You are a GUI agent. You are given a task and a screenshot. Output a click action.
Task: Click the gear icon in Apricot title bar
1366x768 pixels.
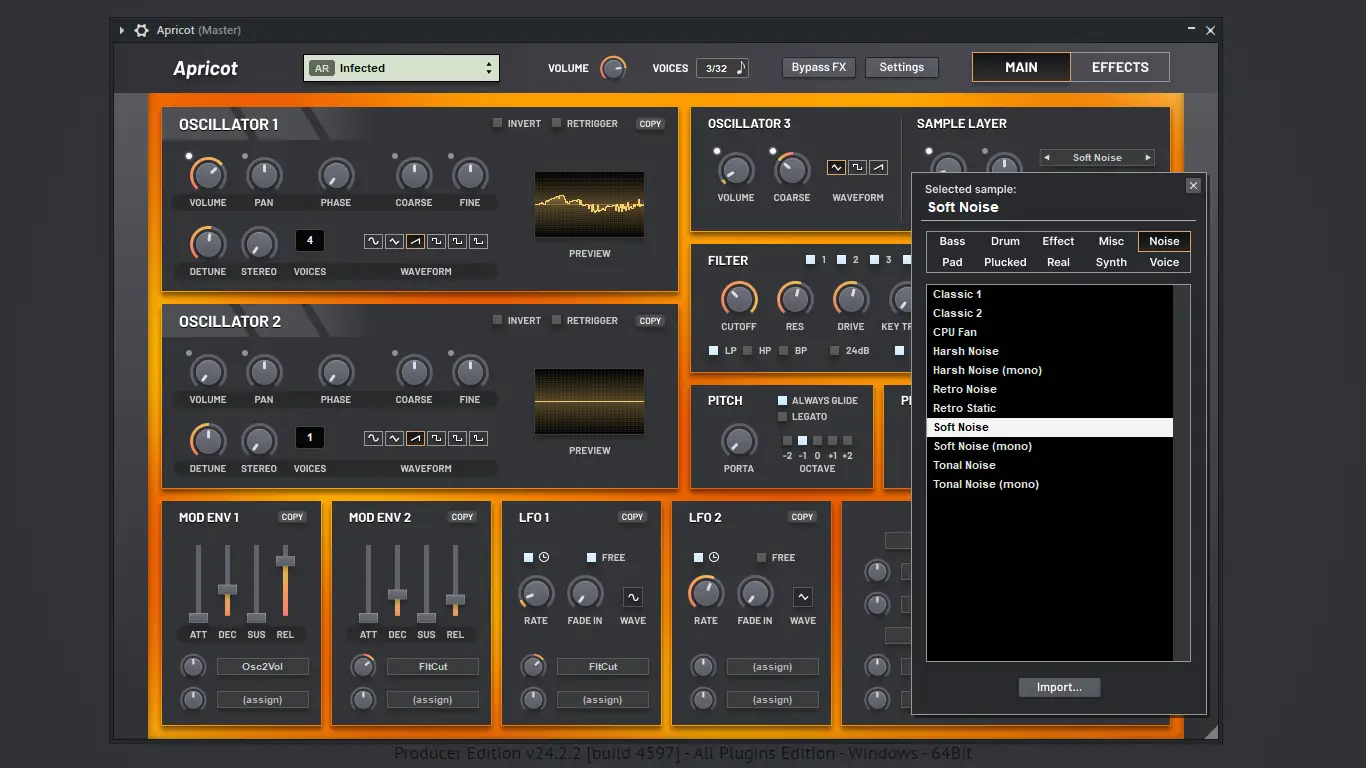142,30
